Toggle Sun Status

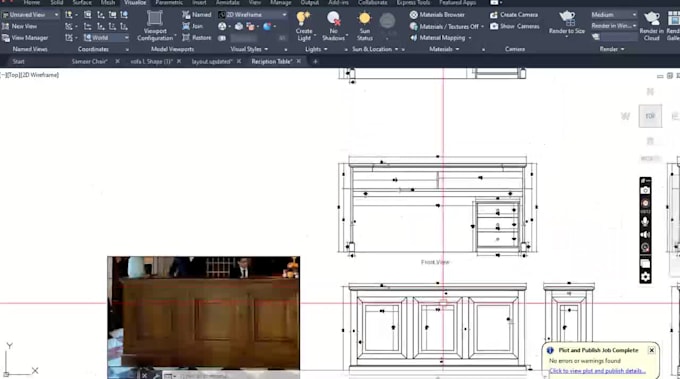(364, 26)
